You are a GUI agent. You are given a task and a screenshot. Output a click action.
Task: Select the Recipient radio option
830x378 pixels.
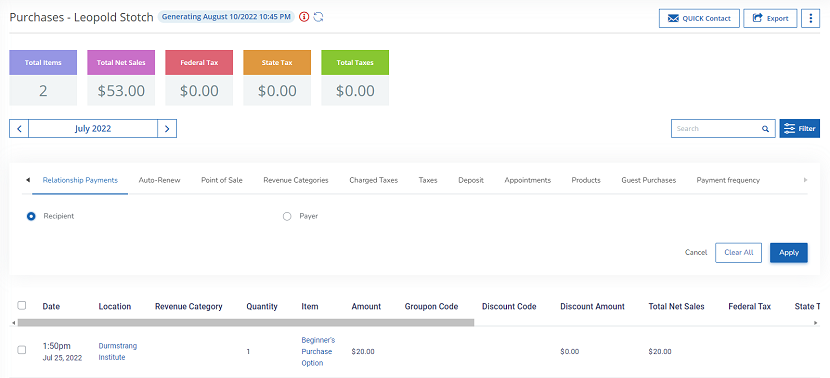(31, 216)
